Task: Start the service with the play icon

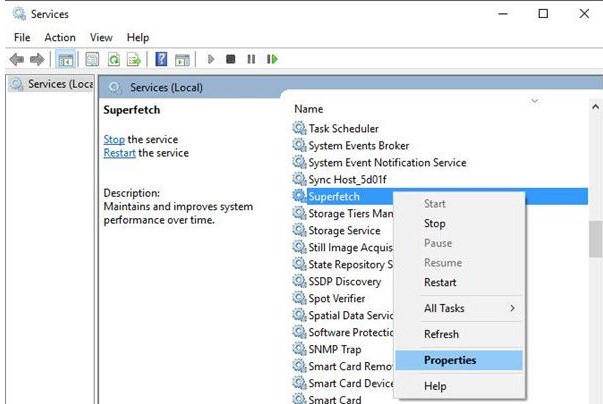Action: click(210, 59)
